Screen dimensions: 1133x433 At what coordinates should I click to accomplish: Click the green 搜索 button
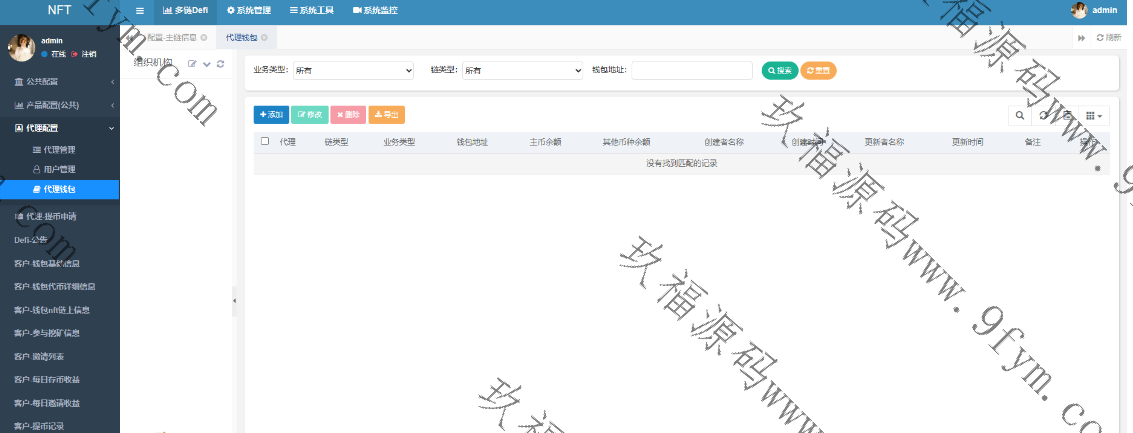779,70
